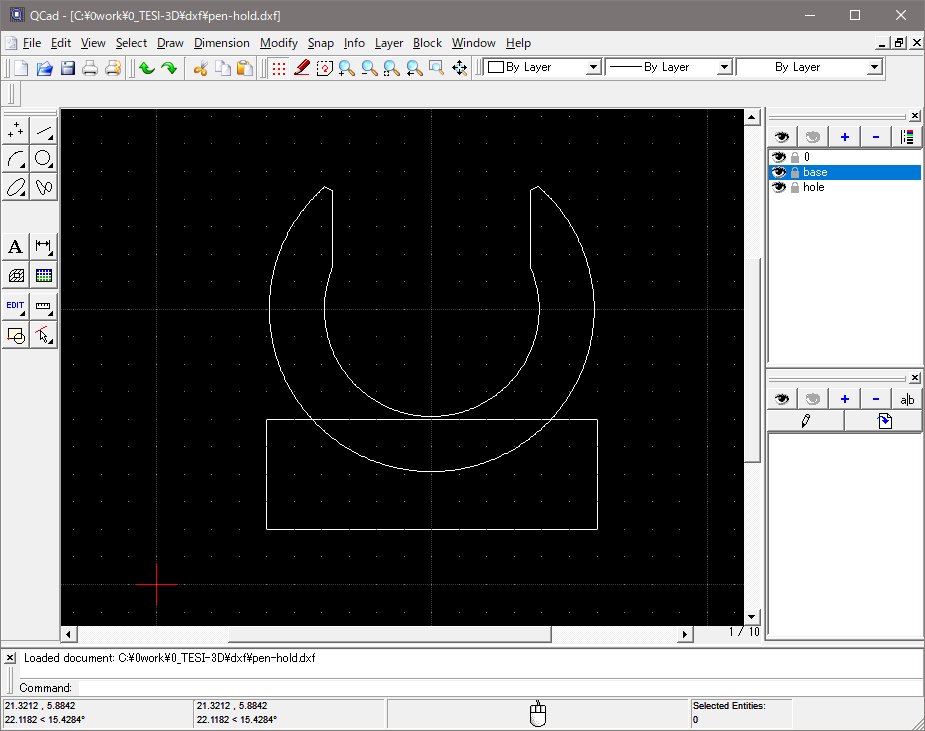Viewport: 925px width, 731px height.
Task: Open the Dimension menu
Action: pyautogui.click(x=222, y=43)
